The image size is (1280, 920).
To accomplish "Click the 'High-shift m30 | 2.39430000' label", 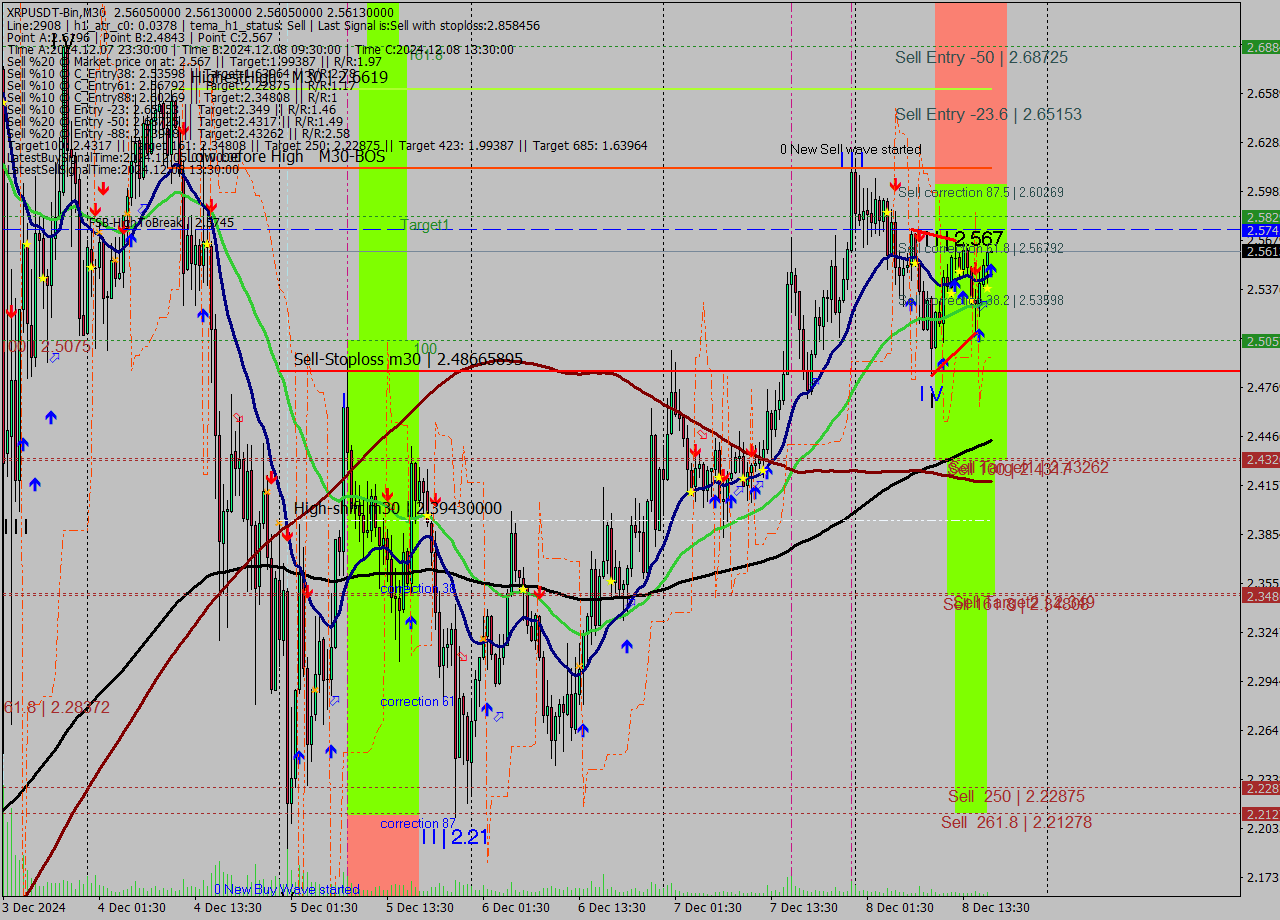I will click(398, 509).
